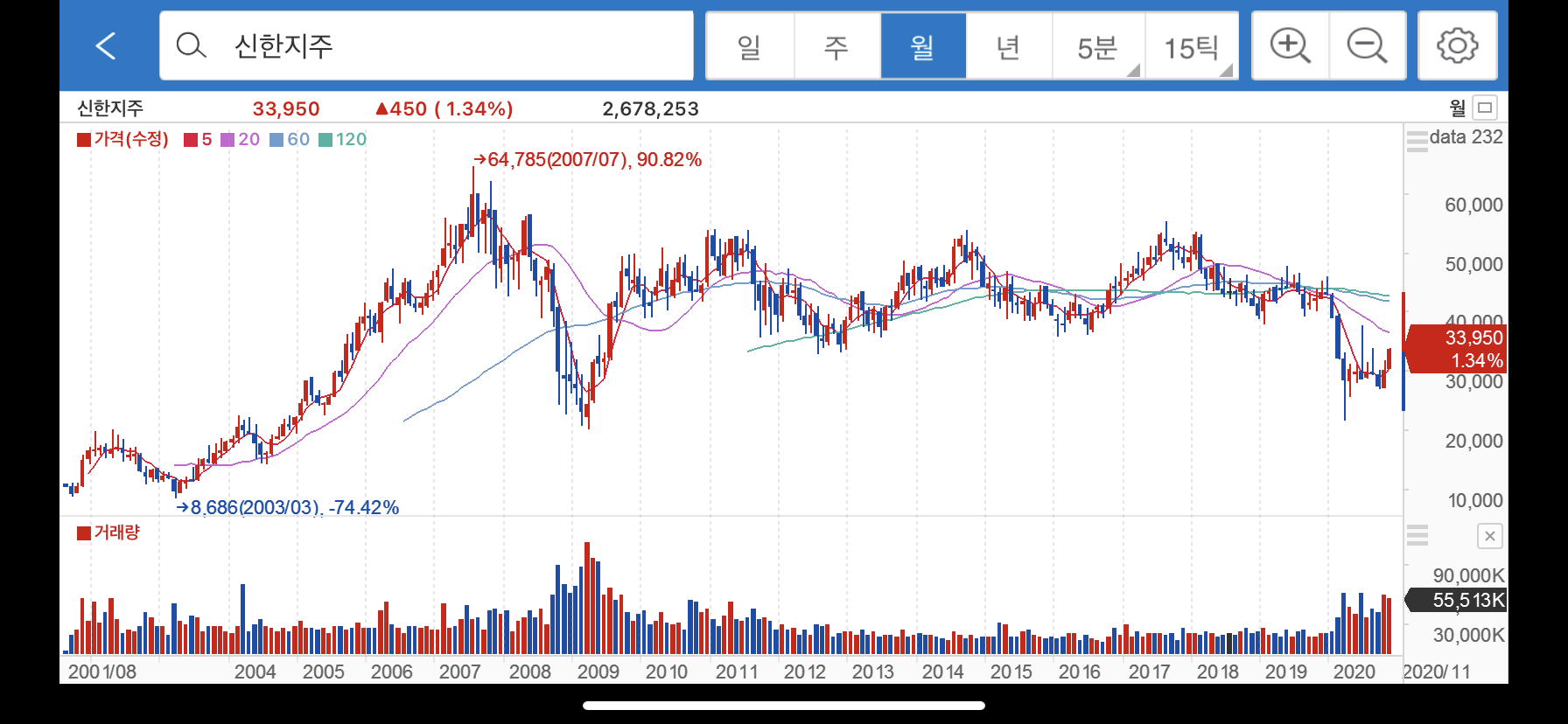Switch to the 년 yearly chart tab
Viewport: 1568px width, 724px height.
click(x=1009, y=46)
